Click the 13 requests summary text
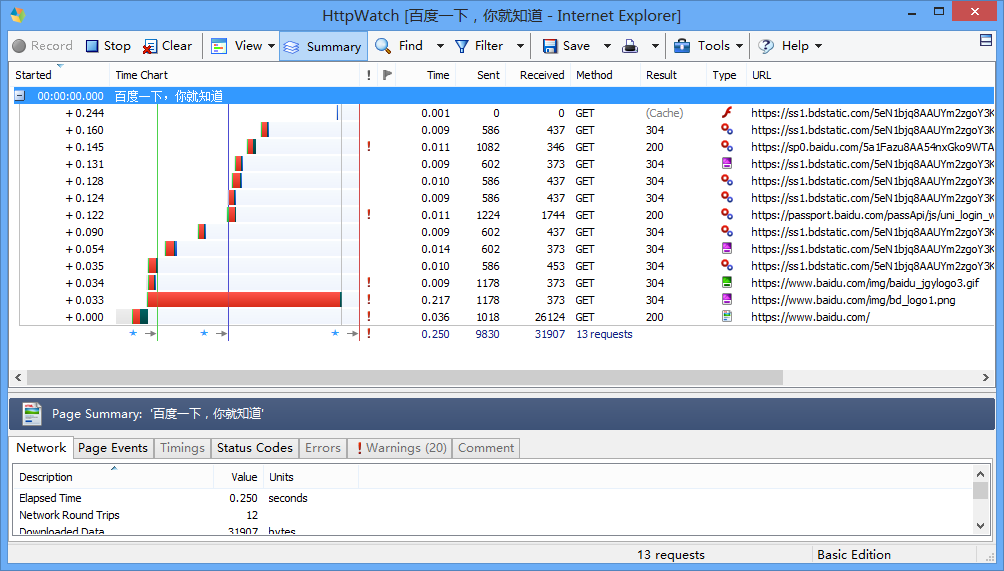 [x=604, y=334]
